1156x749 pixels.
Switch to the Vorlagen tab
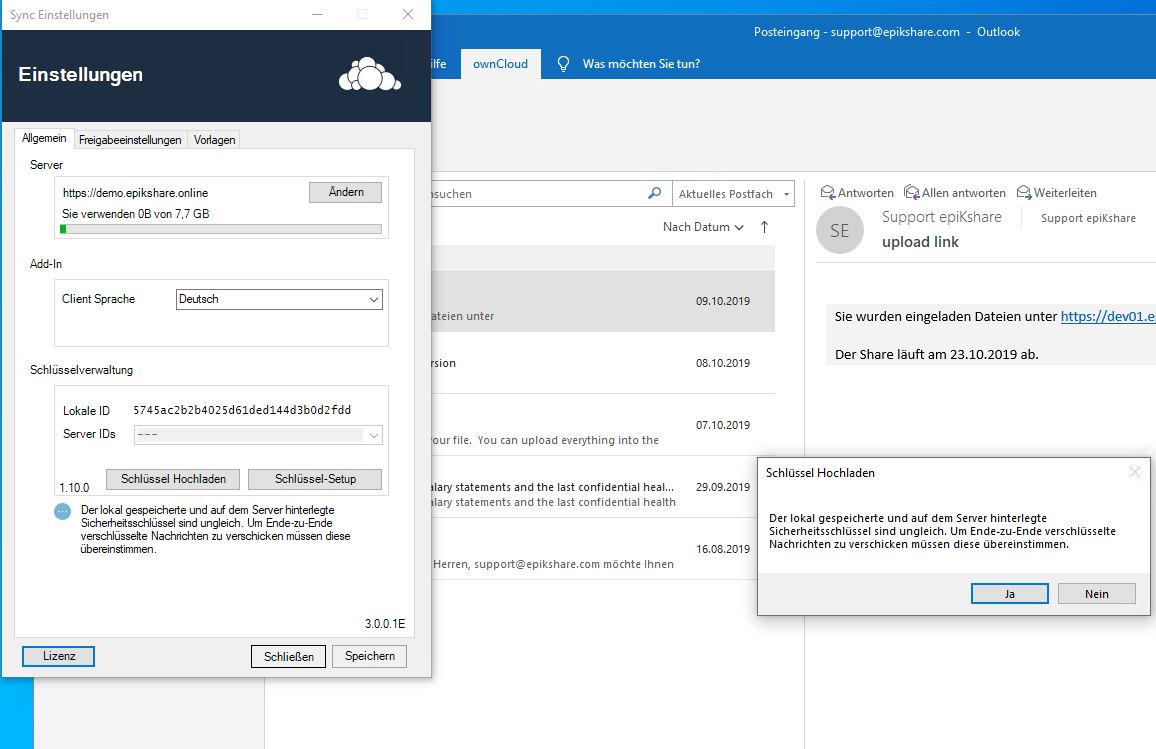click(x=215, y=139)
